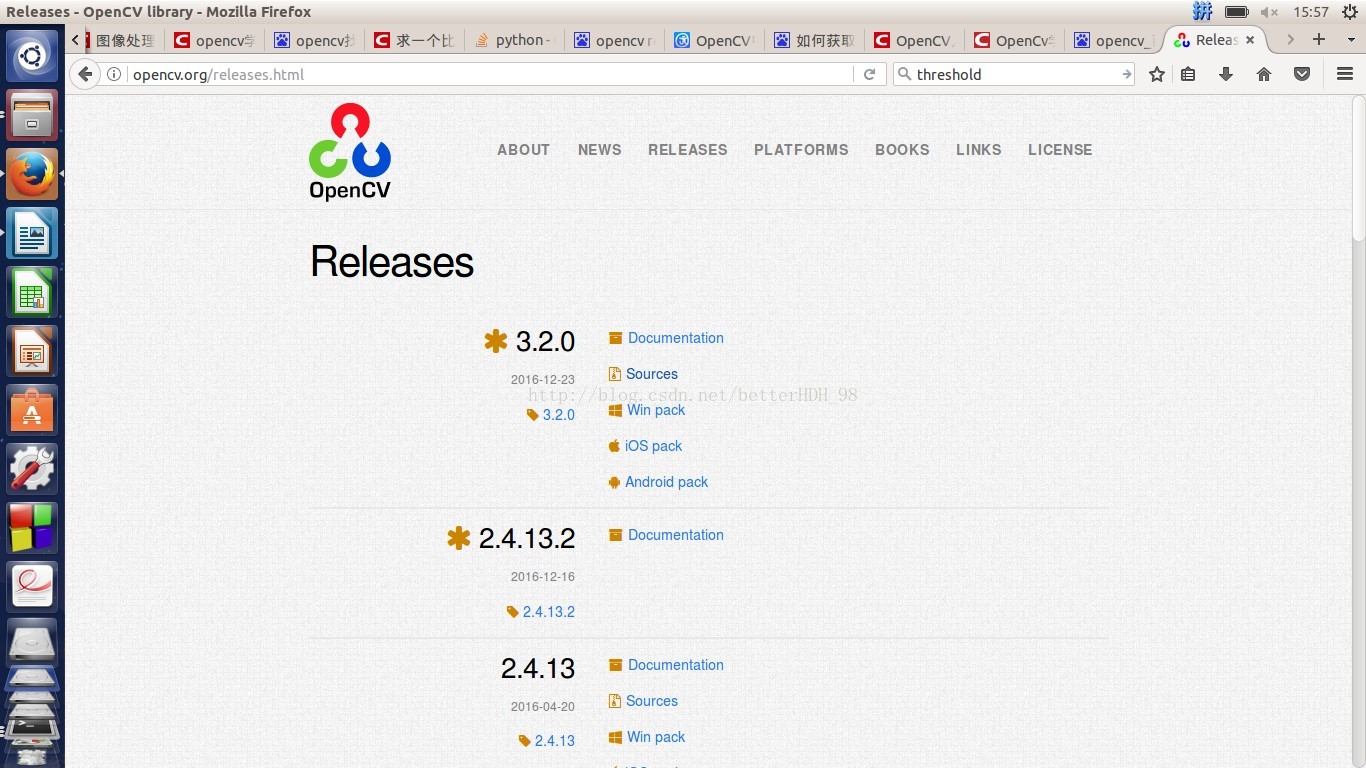Click the search box containing threshold

tap(1014, 74)
